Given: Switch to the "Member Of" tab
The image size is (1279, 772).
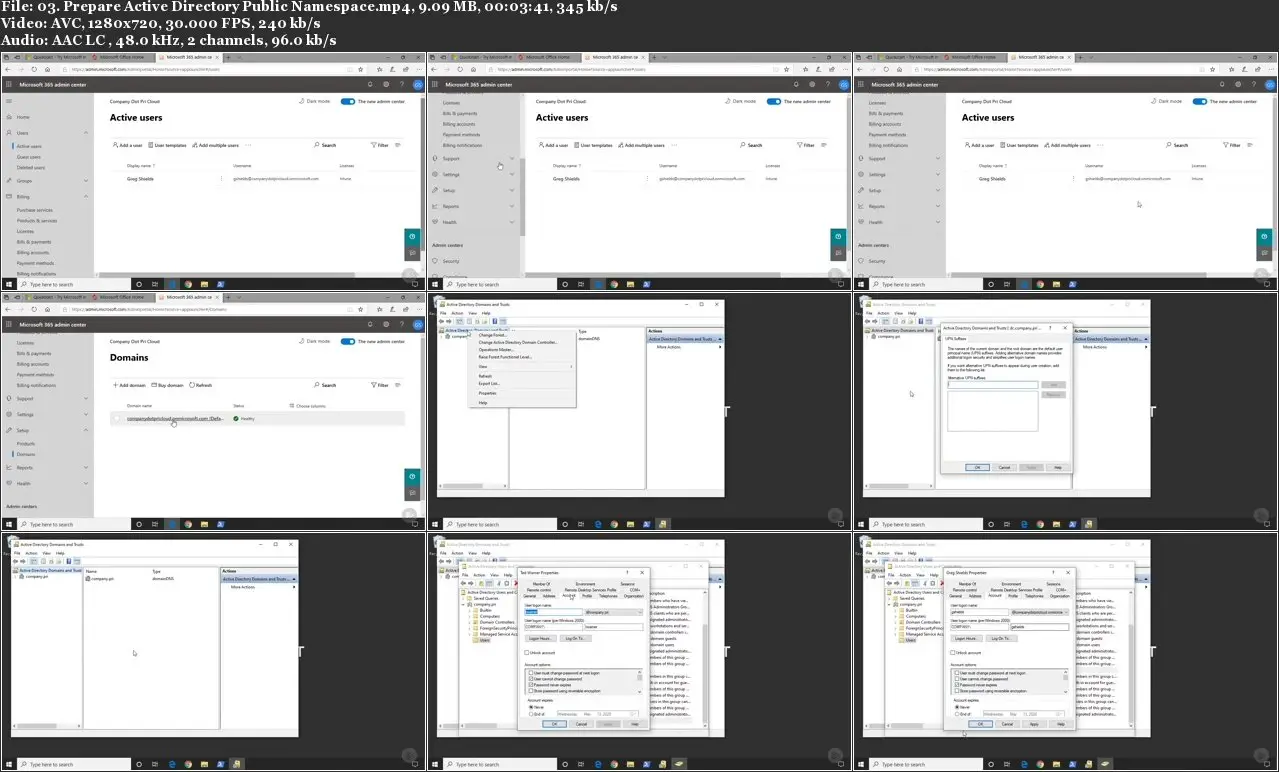Looking at the screenshot, I should point(541,584).
